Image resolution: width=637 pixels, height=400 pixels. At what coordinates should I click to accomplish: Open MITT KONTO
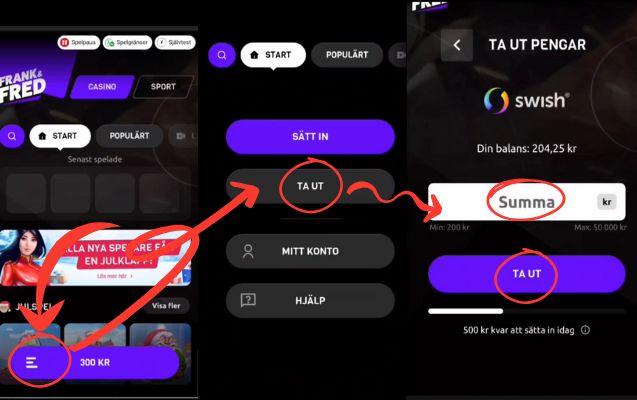310,251
